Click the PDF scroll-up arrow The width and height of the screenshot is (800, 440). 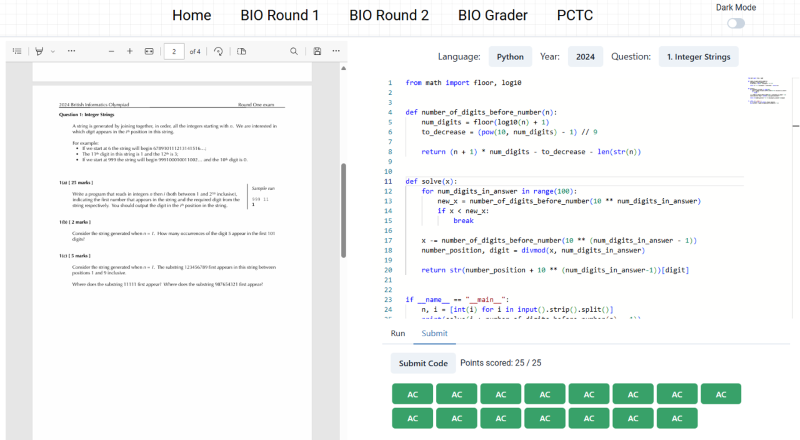click(343, 68)
